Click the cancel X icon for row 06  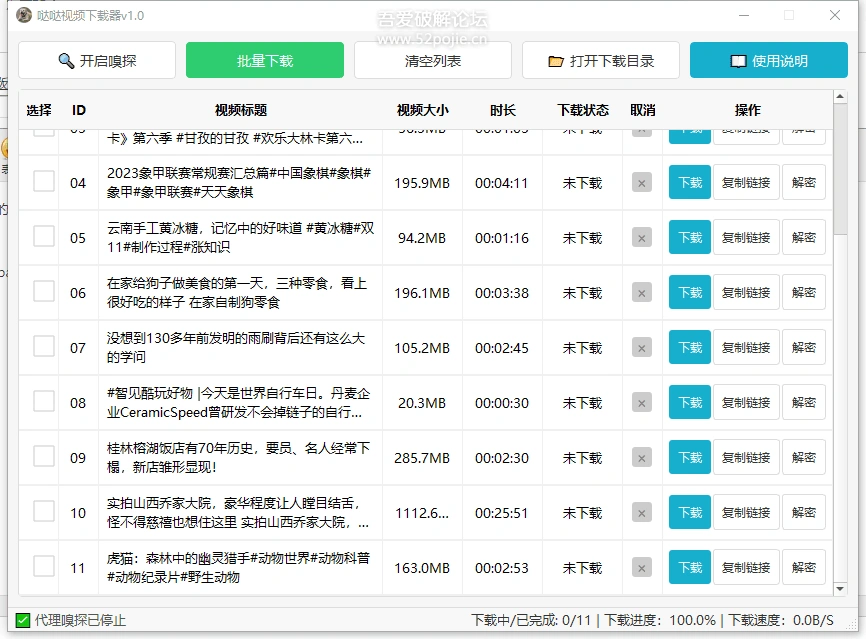tap(642, 293)
